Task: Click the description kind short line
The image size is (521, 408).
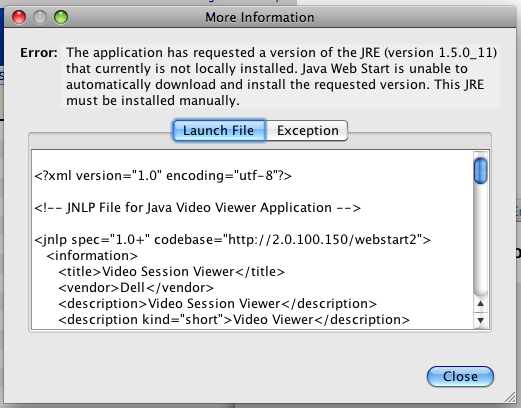Action: (x=234, y=320)
